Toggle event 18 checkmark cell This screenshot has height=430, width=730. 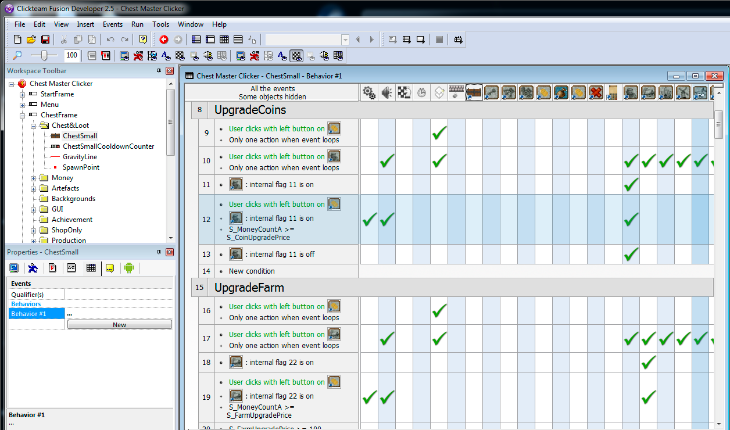point(648,362)
